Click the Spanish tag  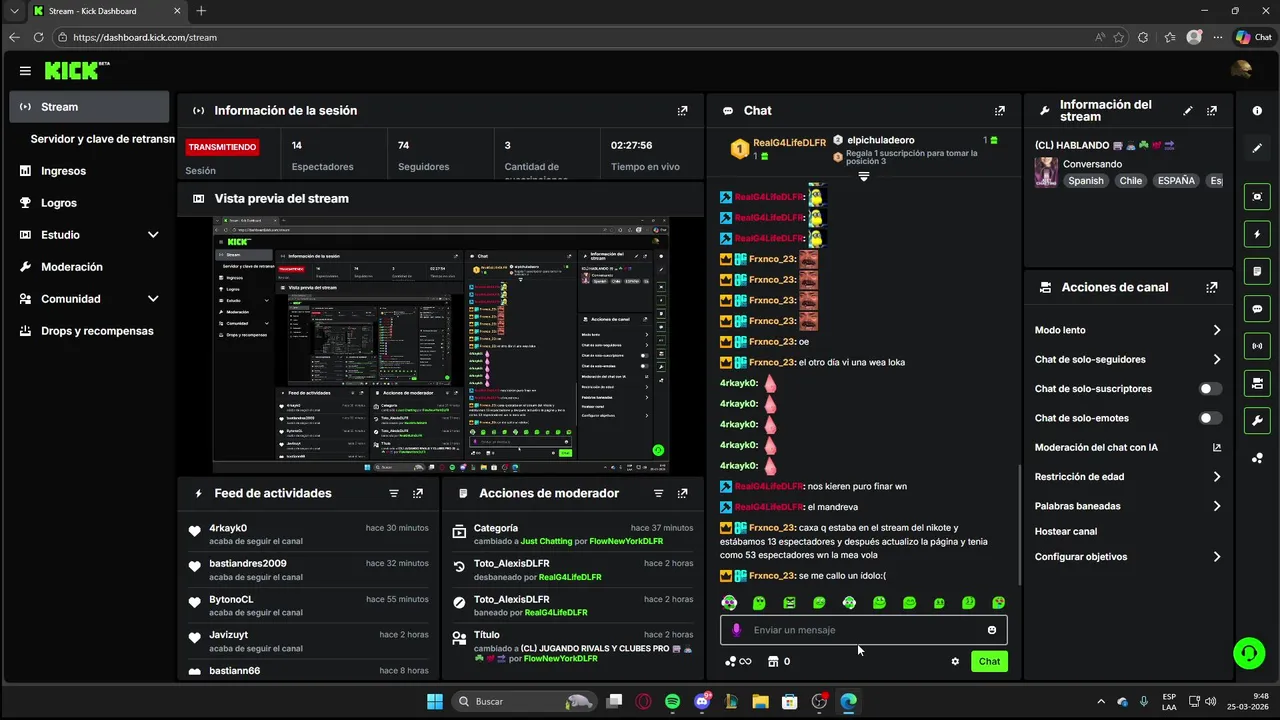click(1085, 181)
